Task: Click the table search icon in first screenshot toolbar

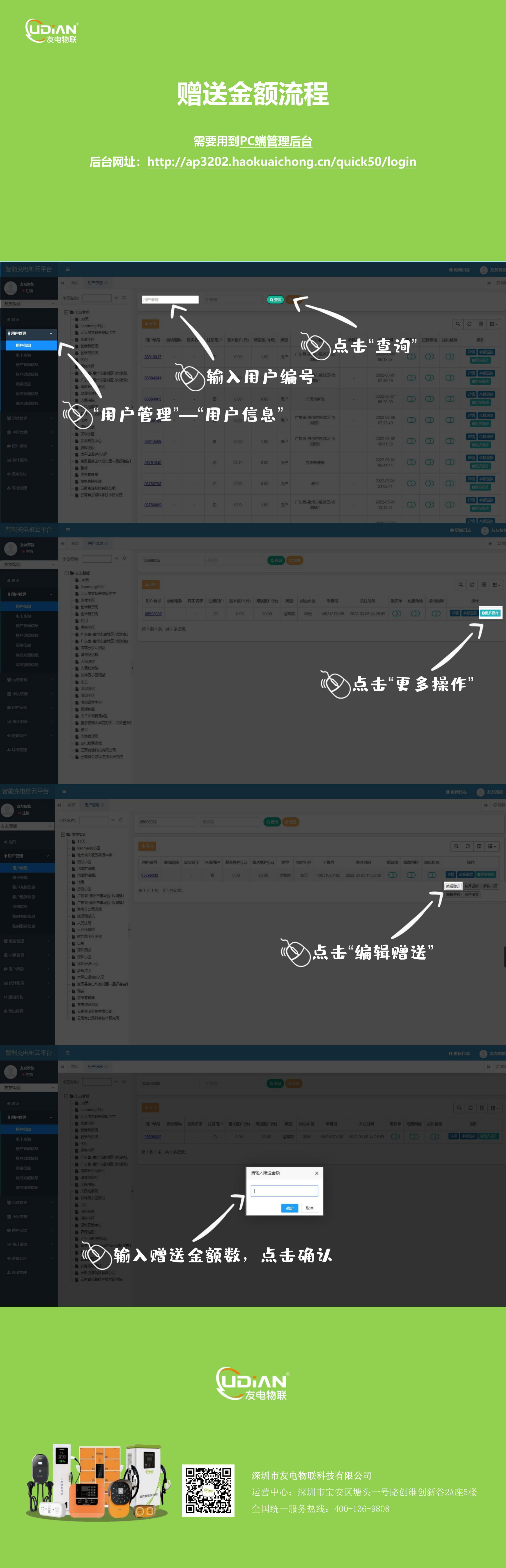Action: pyautogui.click(x=458, y=324)
